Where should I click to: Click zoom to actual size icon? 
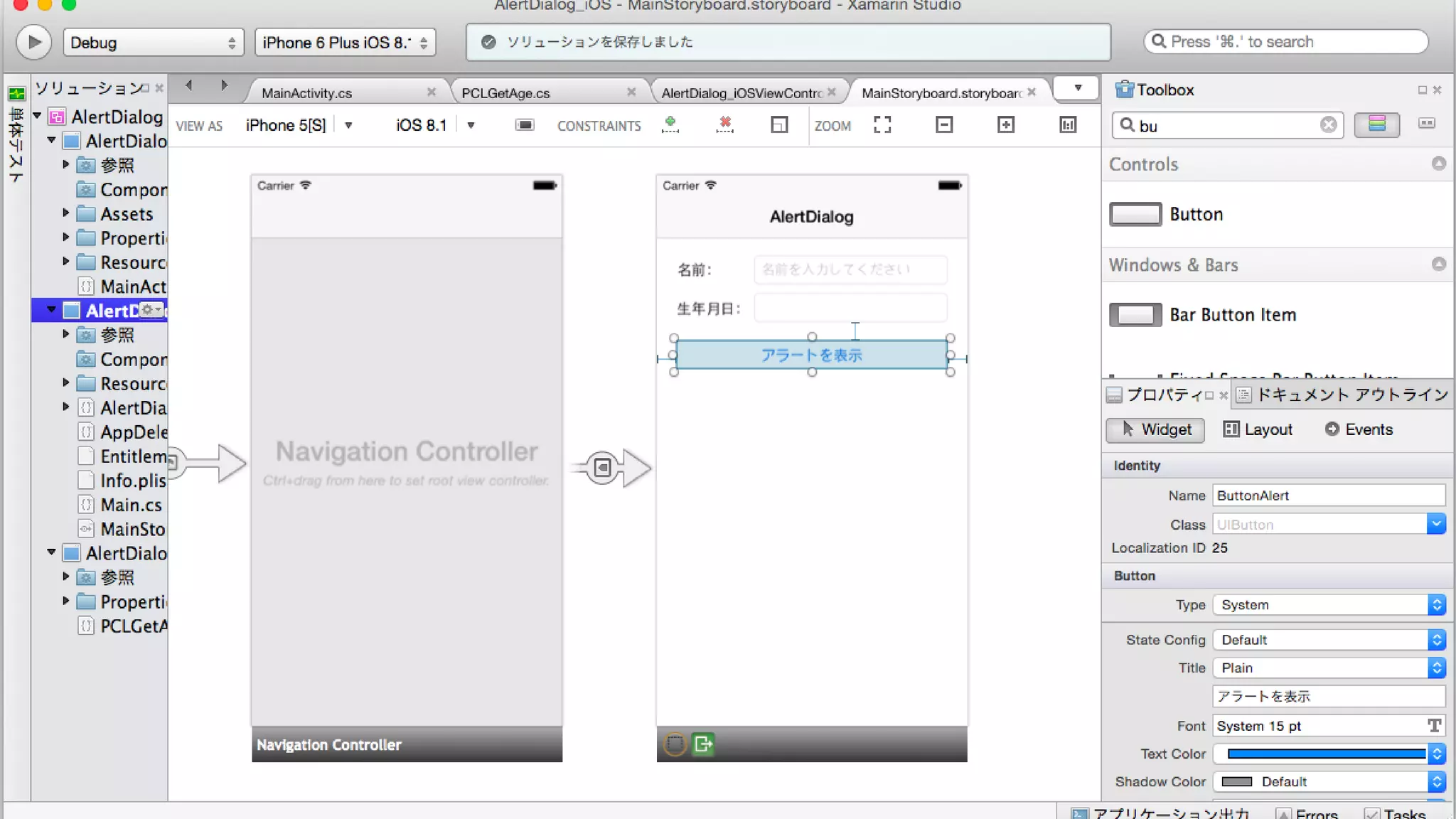tap(1067, 125)
